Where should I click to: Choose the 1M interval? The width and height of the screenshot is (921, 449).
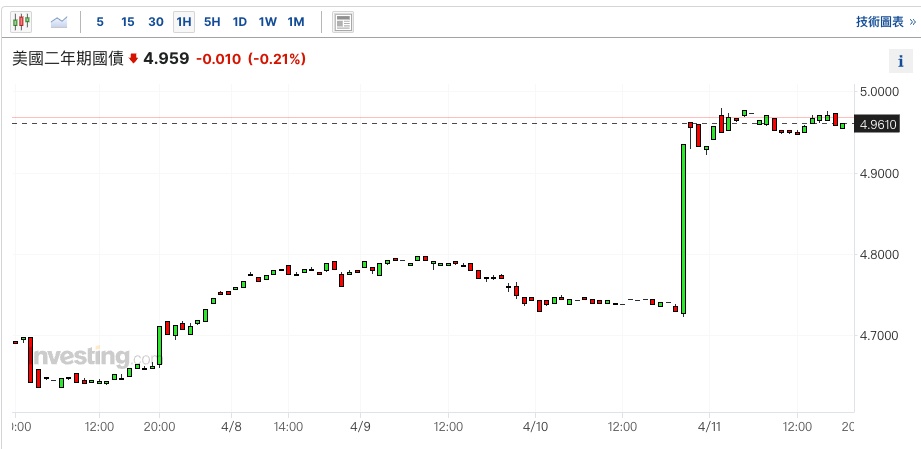[x=295, y=21]
